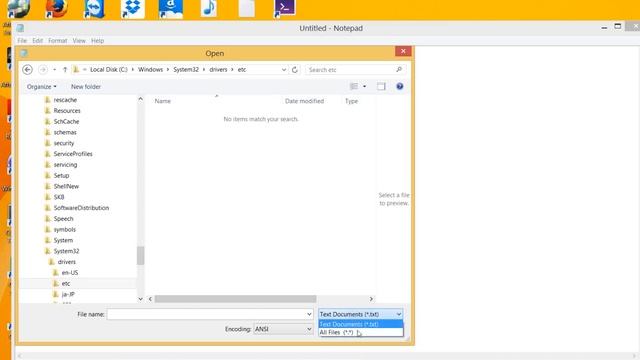Open Encoding ANSI dropdown
The width and height of the screenshot is (640, 360).
click(283, 329)
